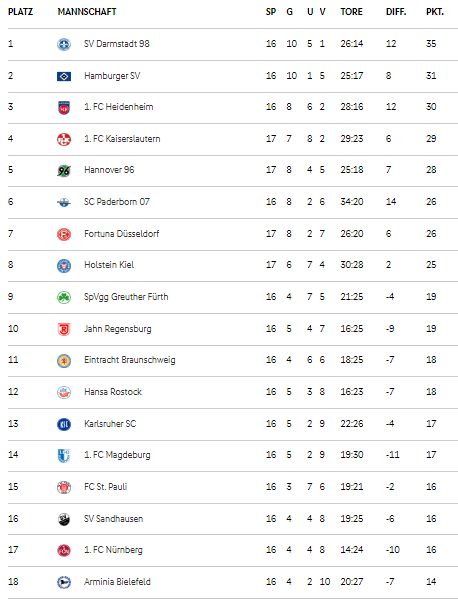Open the Jahn Regensburg team link
The image size is (458, 608).
(118, 329)
